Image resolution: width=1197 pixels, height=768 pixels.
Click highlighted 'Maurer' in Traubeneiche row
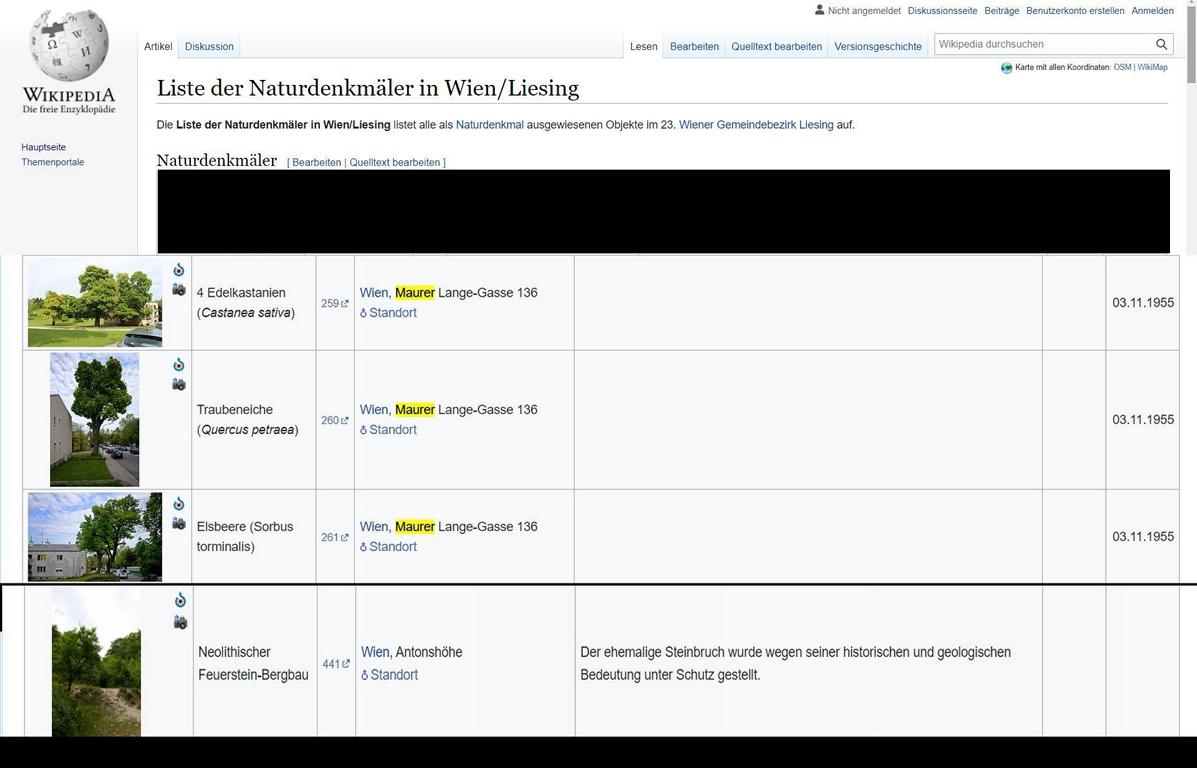coord(415,409)
